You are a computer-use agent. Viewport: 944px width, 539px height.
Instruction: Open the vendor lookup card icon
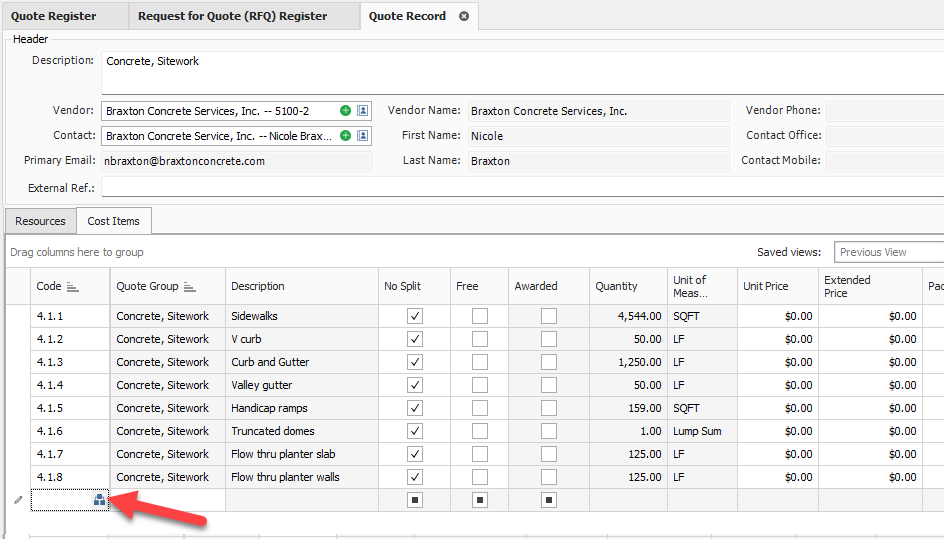tap(362, 111)
